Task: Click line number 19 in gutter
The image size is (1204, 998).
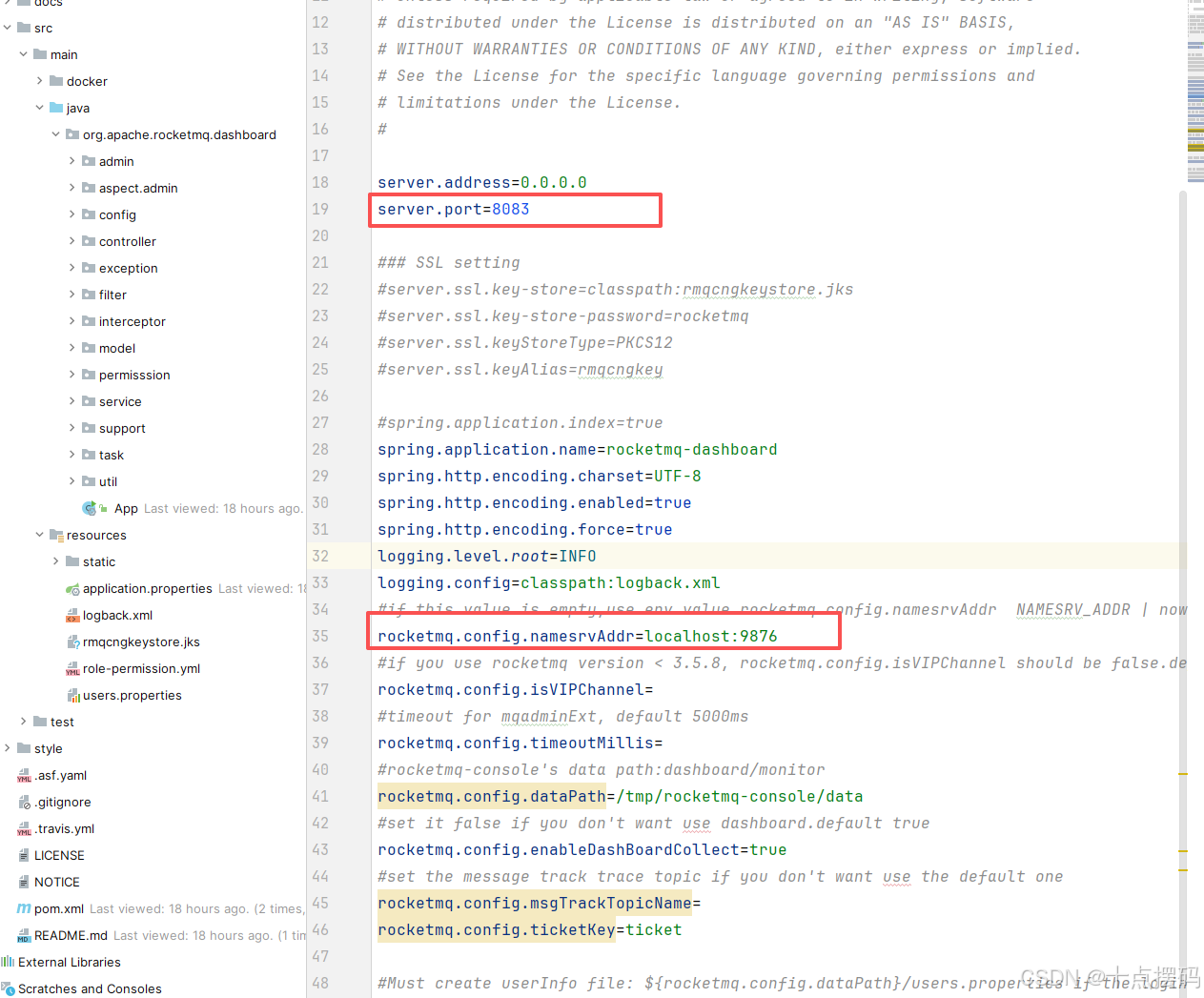Action: click(x=320, y=209)
